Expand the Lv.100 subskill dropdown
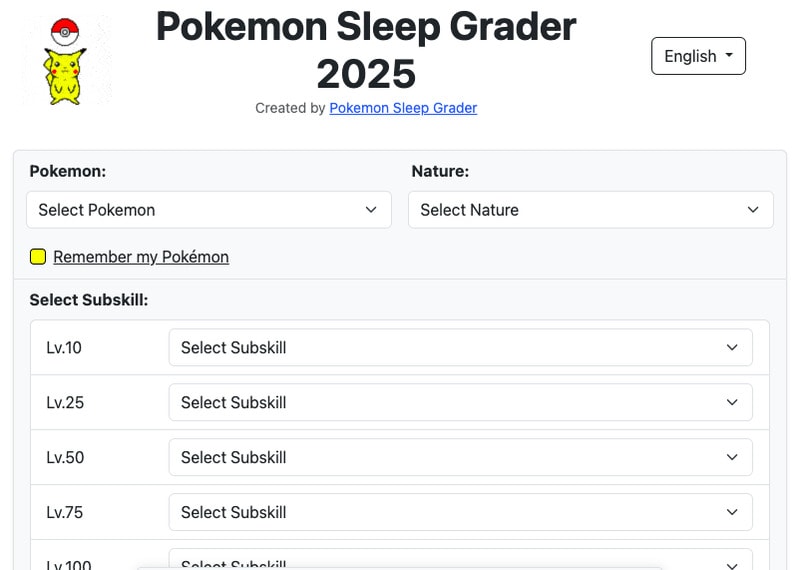 click(x=460, y=562)
